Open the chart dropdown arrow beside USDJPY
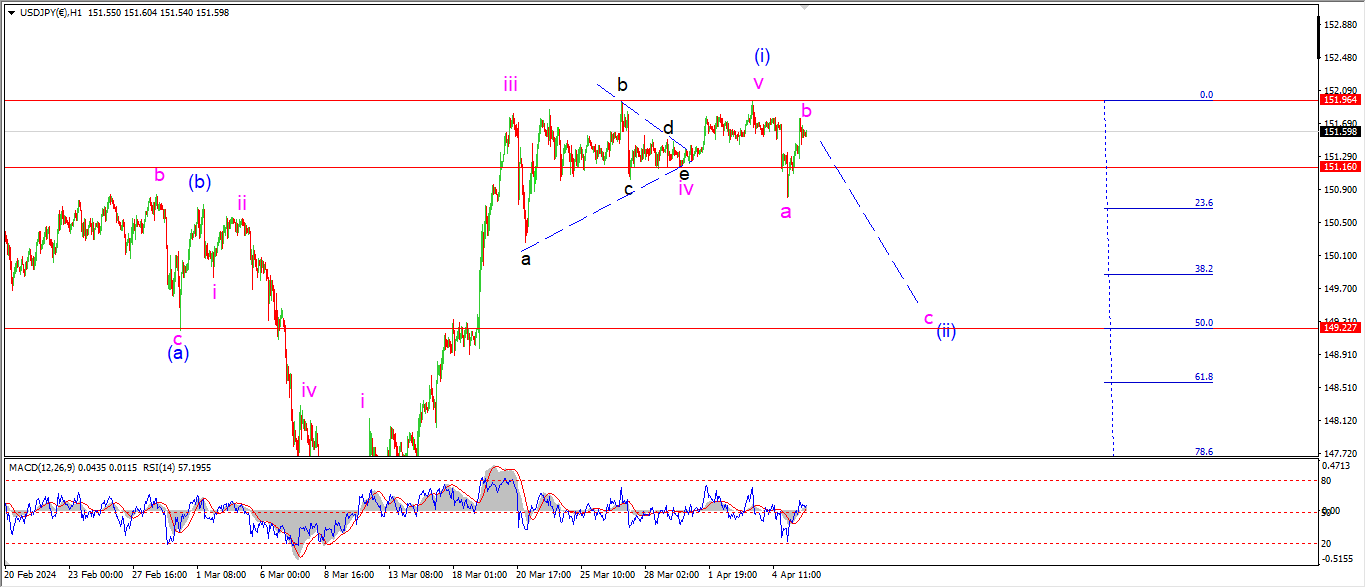The height and width of the screenshot is (588, 1366). (x=11, y=13)
